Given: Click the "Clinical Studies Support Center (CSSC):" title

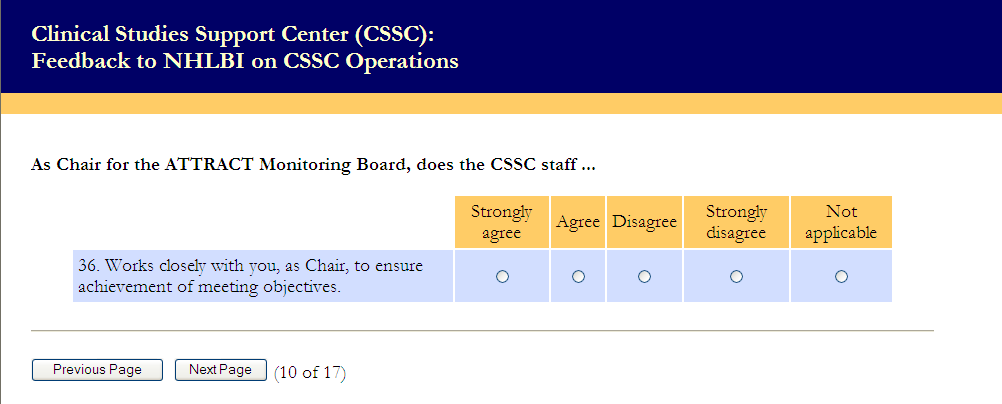Looking at the screenshot, I should coord(233,34).
